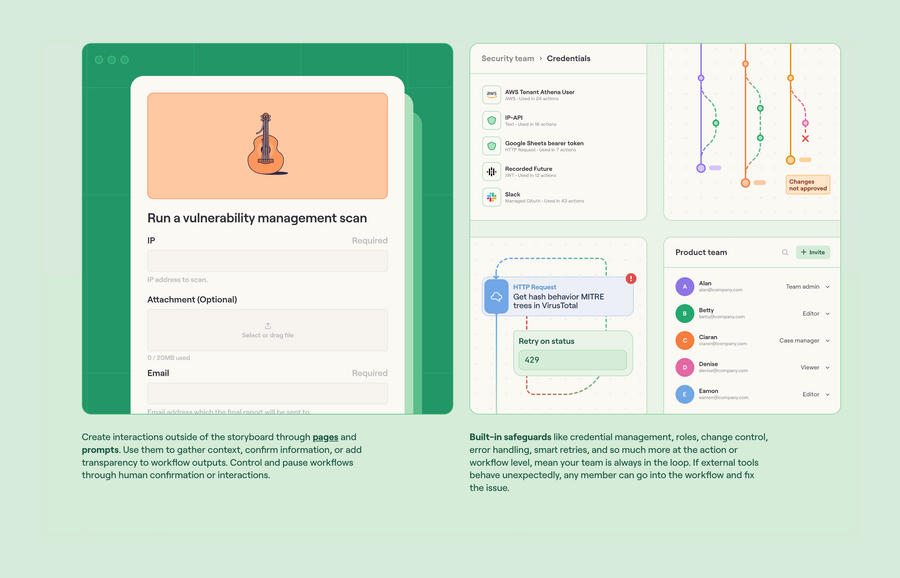The height and width of the screenshot is (578, 900).
Task: Click Denise's pink avatar circle
Action: (684, 367)
